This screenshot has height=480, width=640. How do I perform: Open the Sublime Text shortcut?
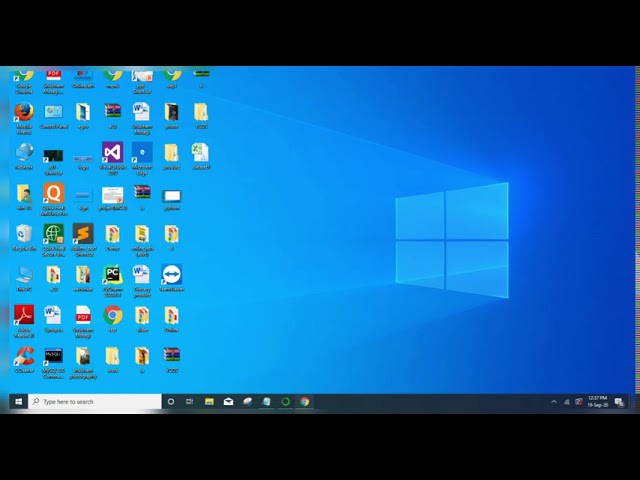tap(83, 234)
